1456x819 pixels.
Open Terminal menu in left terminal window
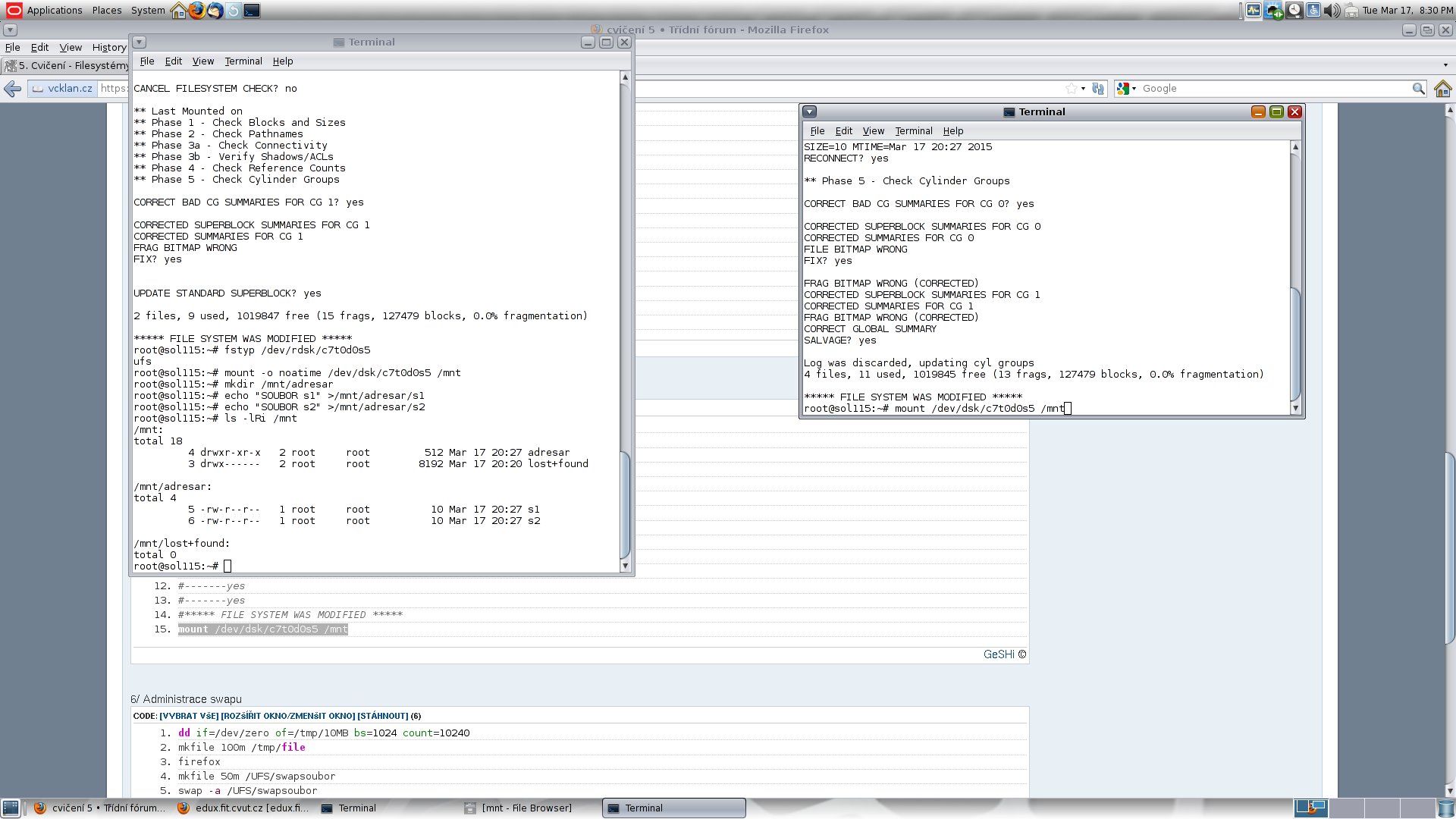[243, 61]
